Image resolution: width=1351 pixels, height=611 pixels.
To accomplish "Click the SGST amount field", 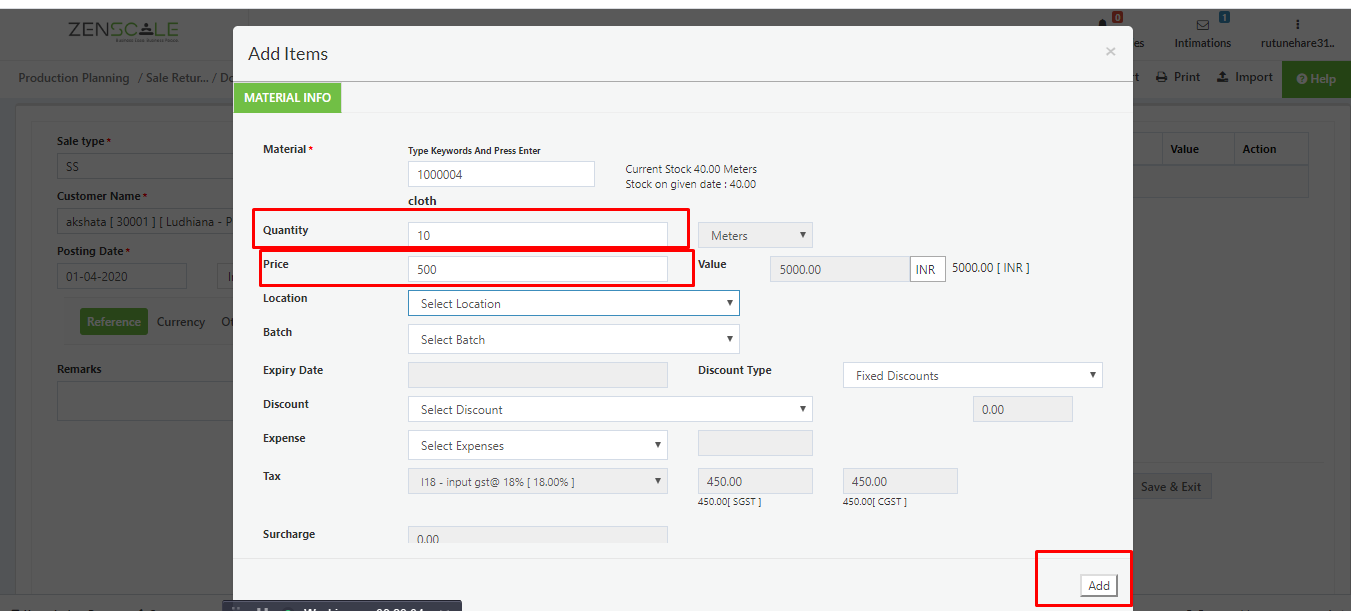I will click(x=755, y=481).
